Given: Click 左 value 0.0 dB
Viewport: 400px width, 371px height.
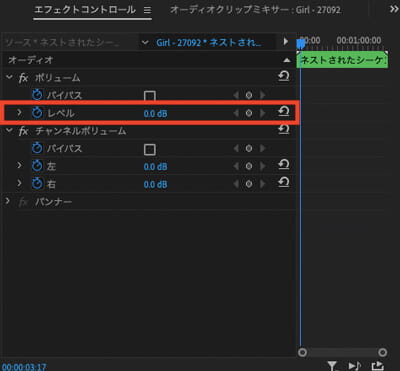Looking at the screenshot, I should [156, 167].
